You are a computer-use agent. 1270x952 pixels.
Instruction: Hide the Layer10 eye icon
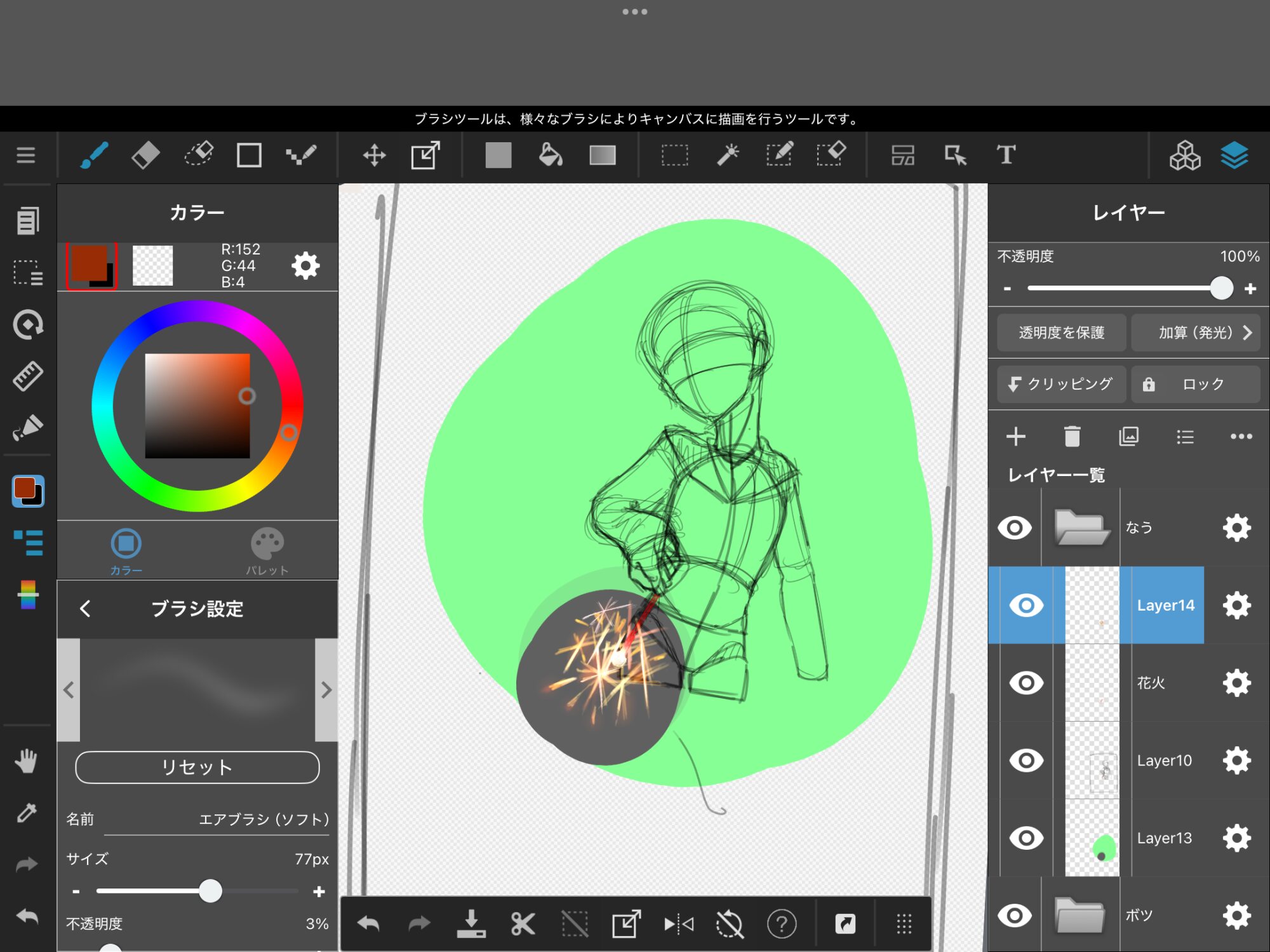[1026, 760]
